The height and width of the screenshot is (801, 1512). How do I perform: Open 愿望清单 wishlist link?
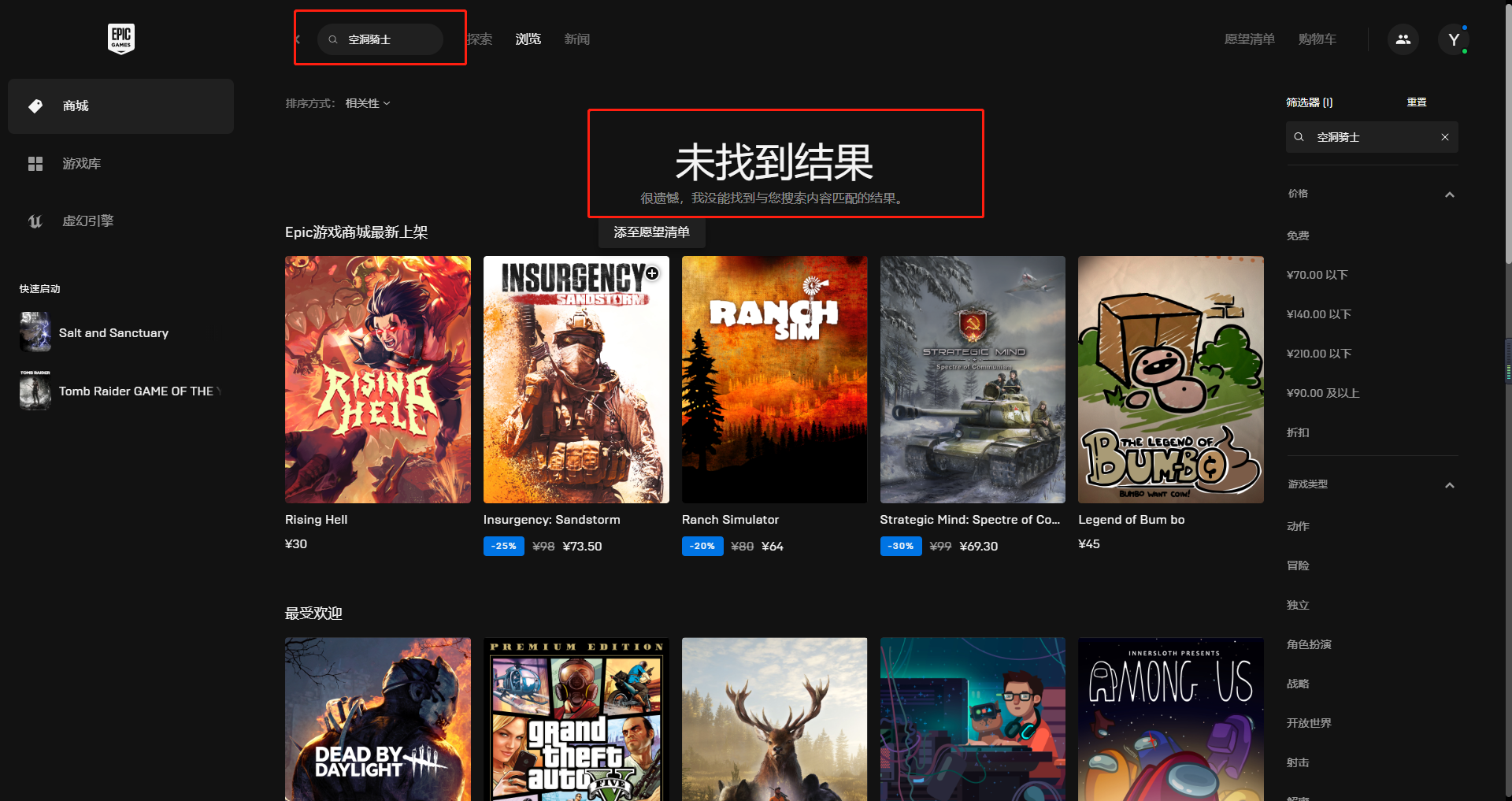pos(1250,39)
